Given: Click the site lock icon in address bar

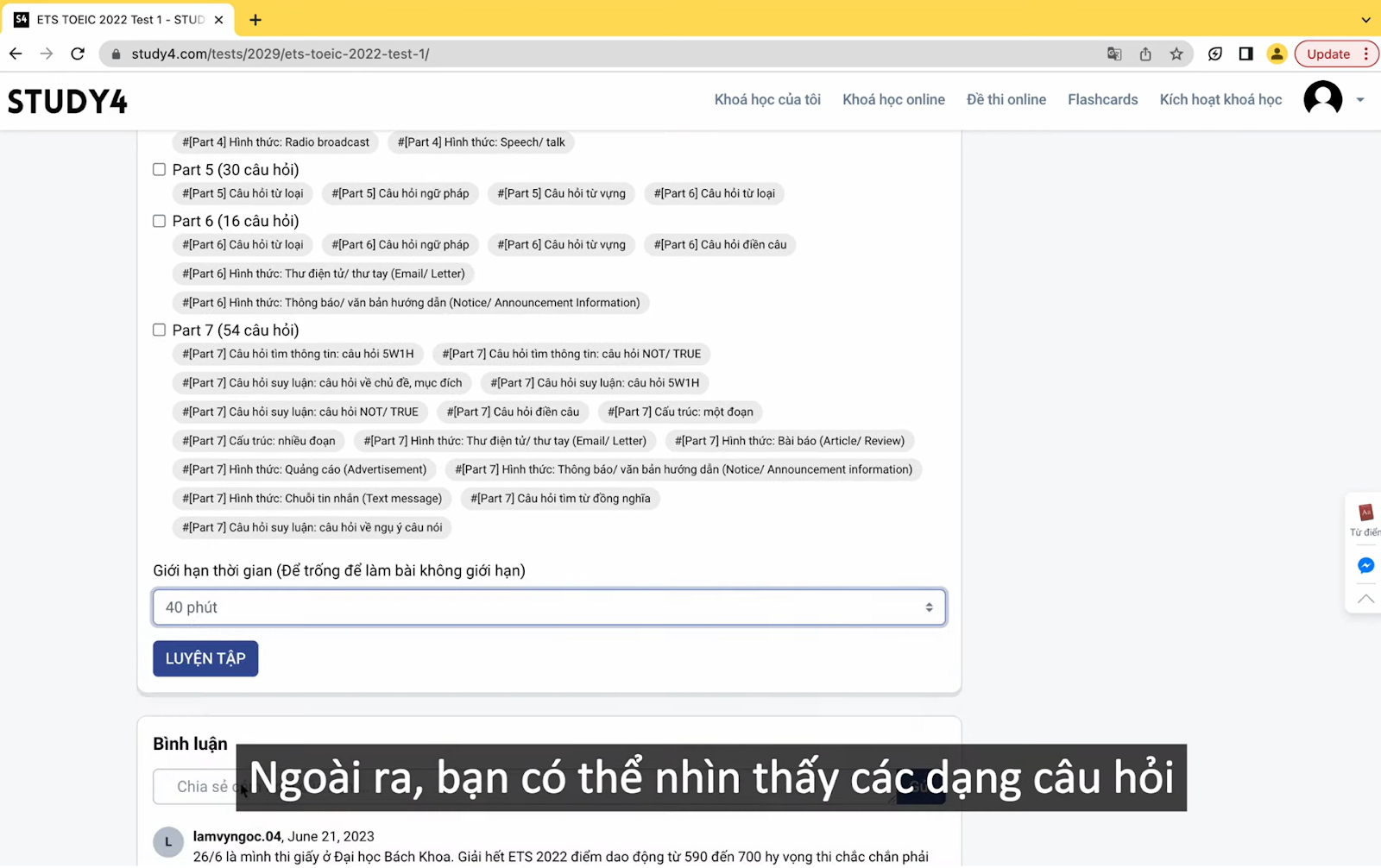Looking at the screenshot, I should [x=116, y=53].
